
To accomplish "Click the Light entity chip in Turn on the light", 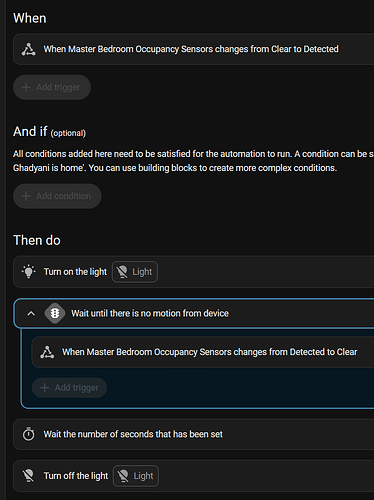I will tap(135, 272).
